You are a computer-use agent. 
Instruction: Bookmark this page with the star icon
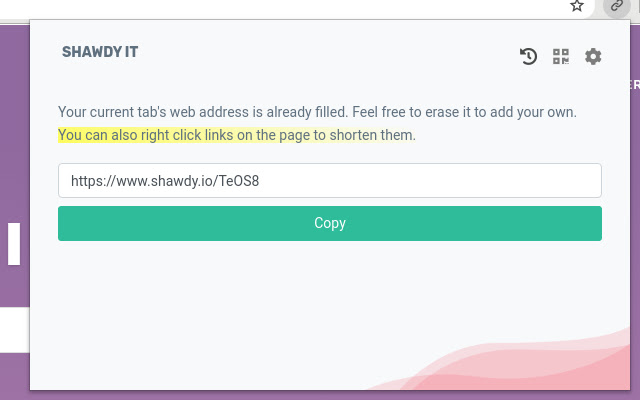pos(577,6)
